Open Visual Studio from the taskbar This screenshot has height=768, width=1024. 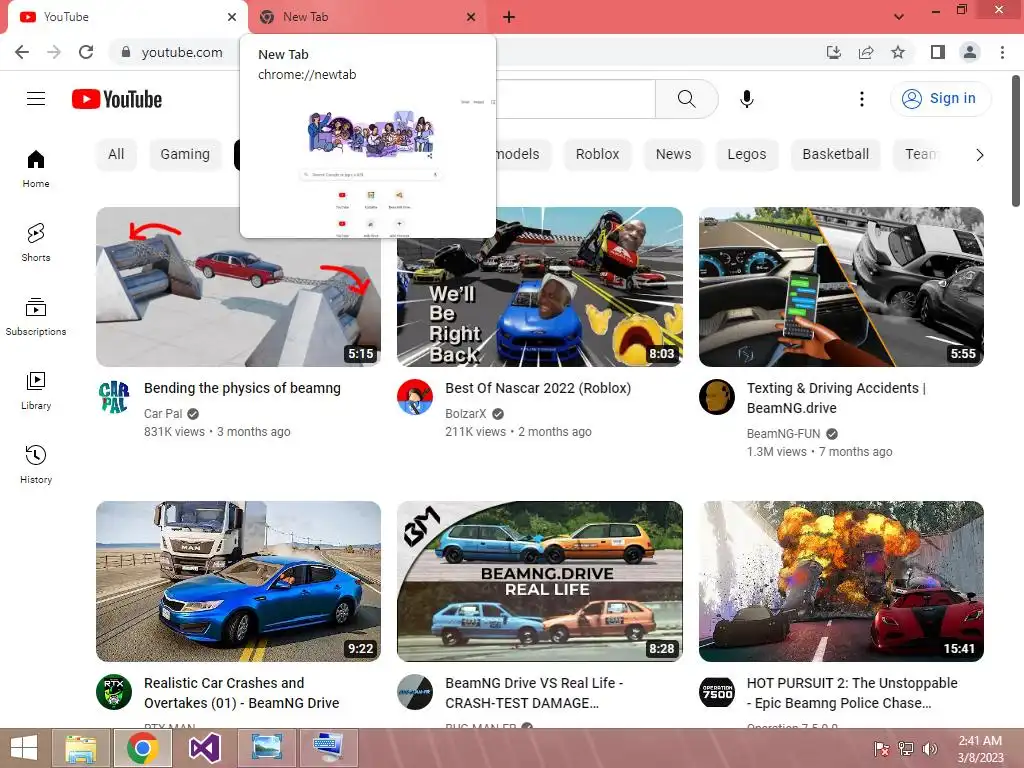point(205,748)
